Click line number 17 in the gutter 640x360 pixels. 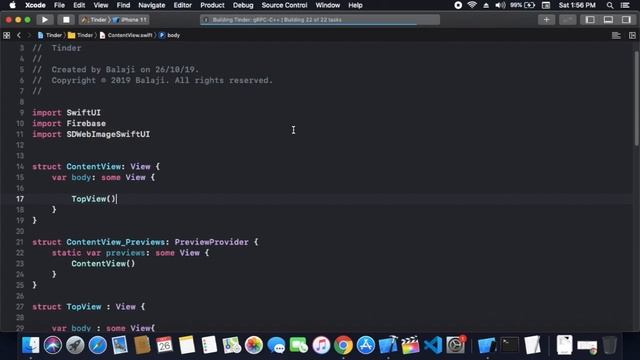coord(20,199)
